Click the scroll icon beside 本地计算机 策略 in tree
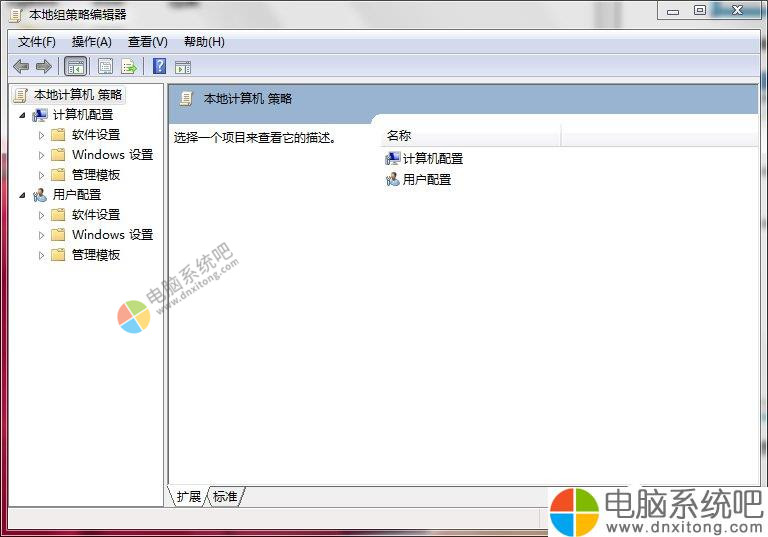The width and height of the screenshot is (768, 537). click(x=21, y=95)
